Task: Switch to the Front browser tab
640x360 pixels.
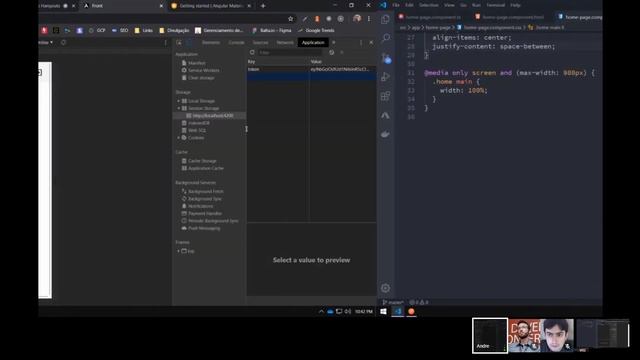Action: pyautogui.click(x=121, y=6)
